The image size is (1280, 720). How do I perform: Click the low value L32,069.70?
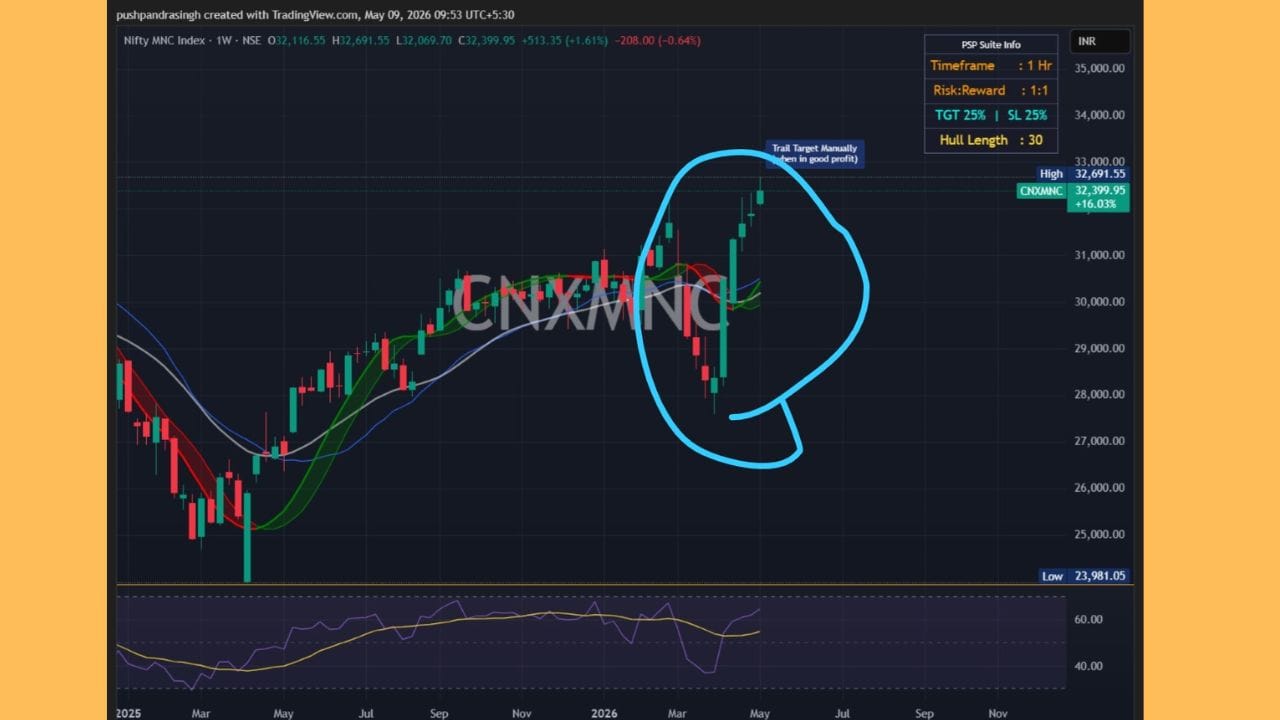pos(424,40)
